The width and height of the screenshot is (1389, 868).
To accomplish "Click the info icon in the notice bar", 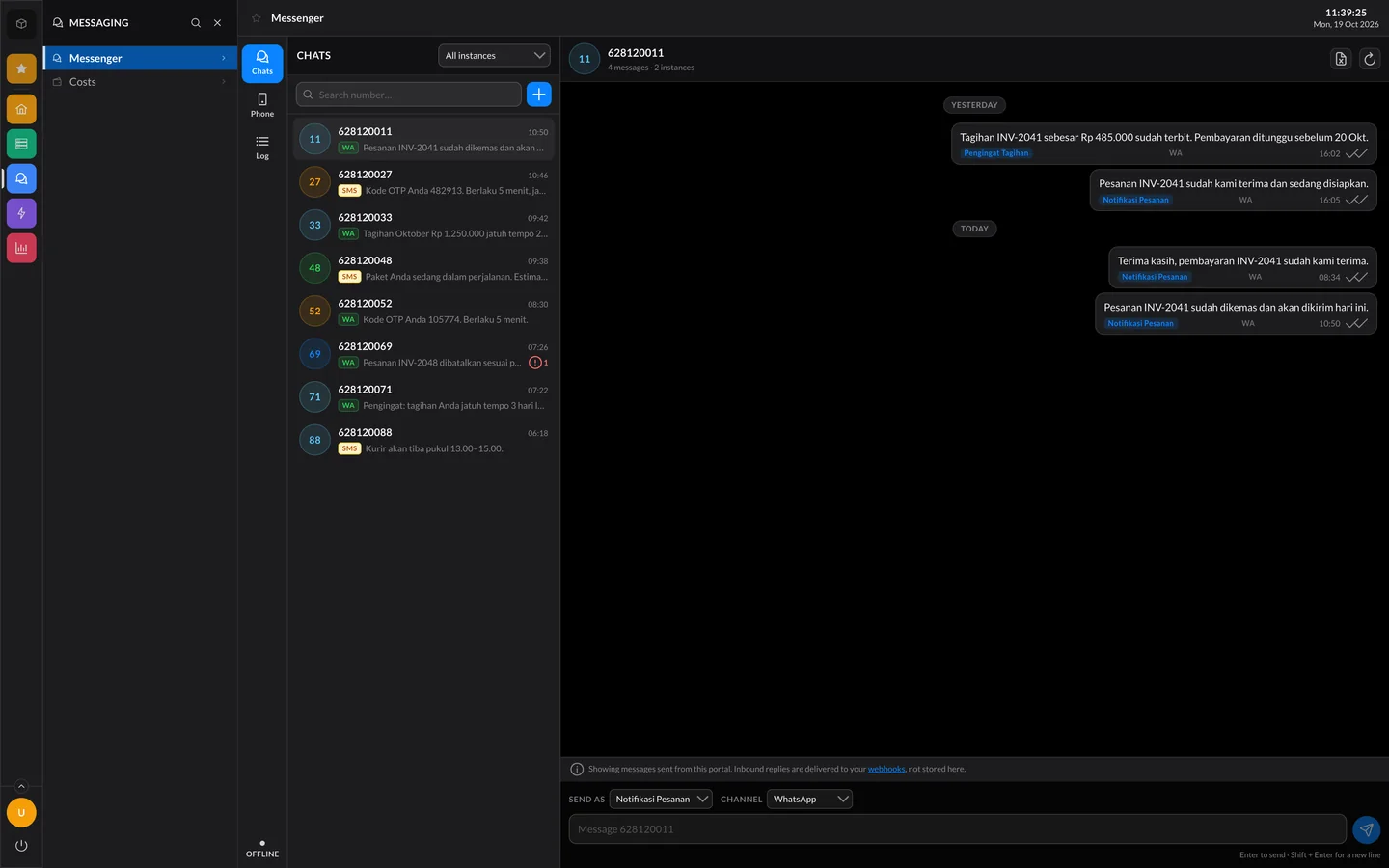I will 577,770.
